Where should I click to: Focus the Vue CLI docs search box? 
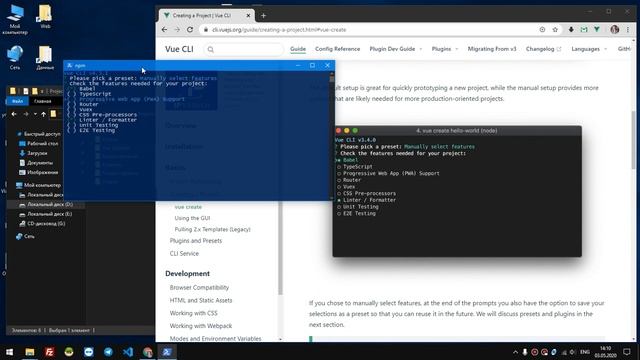tap(244, 49)
